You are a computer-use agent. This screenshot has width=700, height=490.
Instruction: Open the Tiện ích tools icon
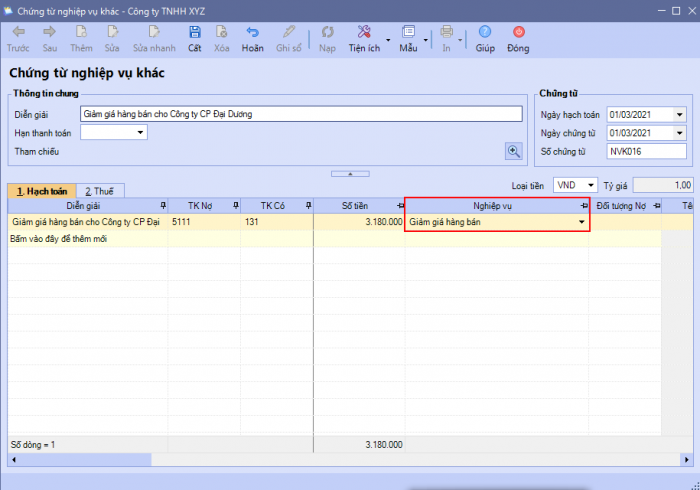(364, 32)
